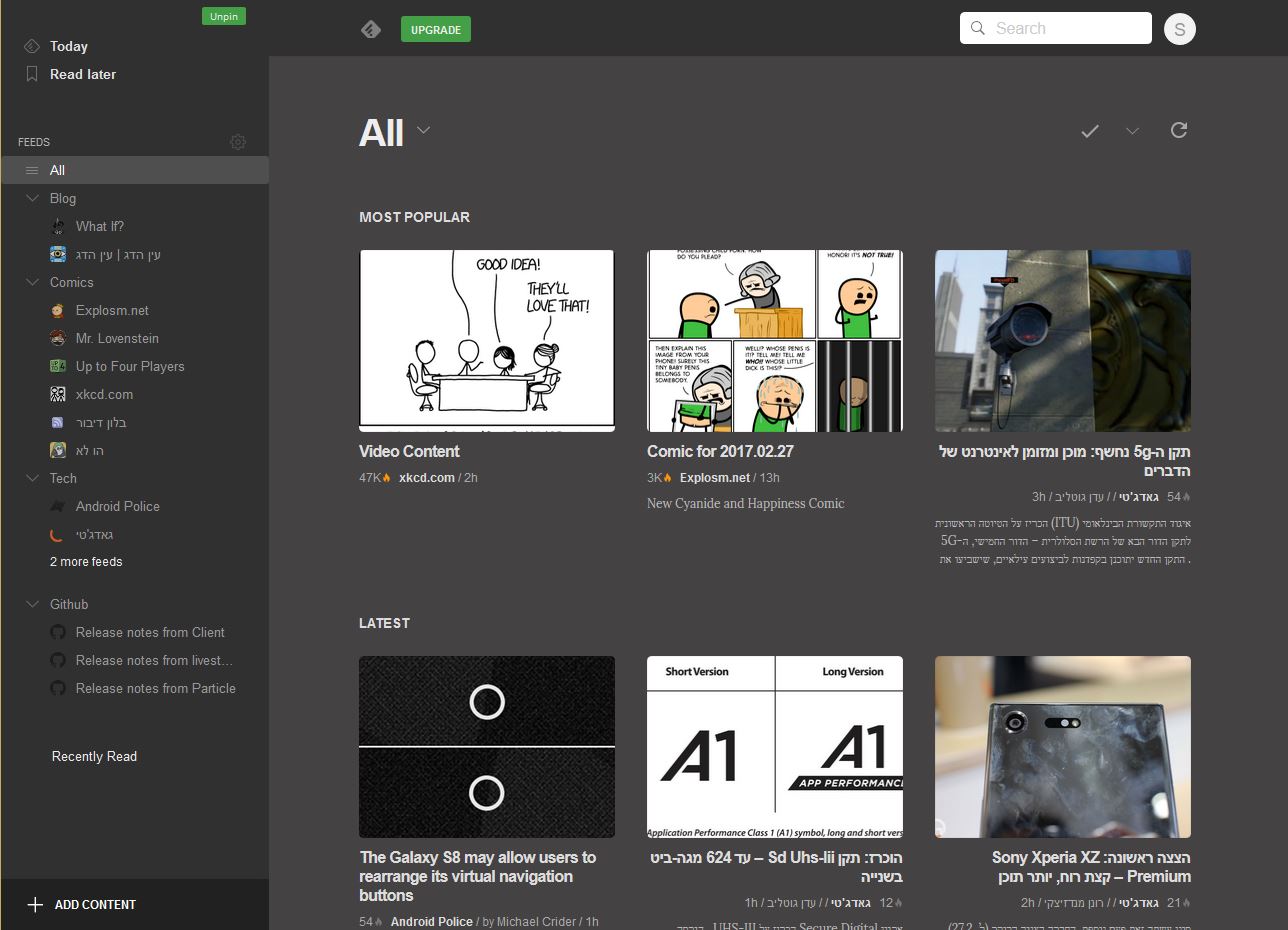
Task: Open the Today view
Action: click(66, 46)
